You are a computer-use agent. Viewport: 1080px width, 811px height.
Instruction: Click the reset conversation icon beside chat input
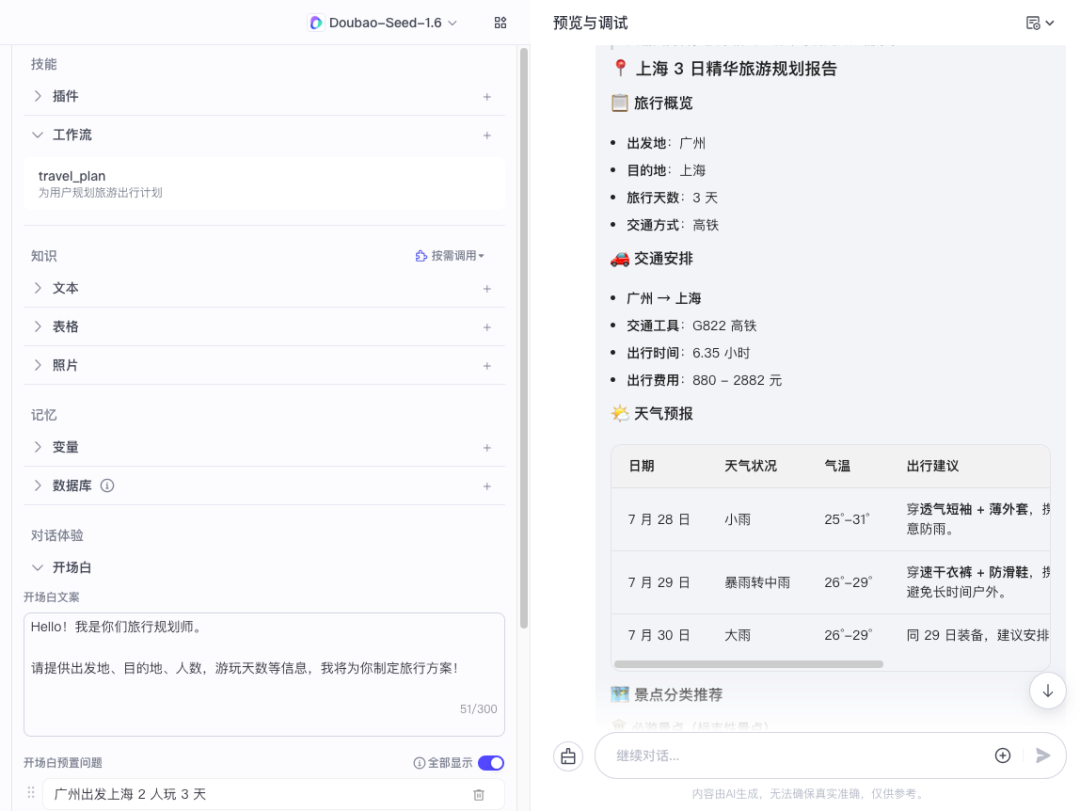point(567,756)
